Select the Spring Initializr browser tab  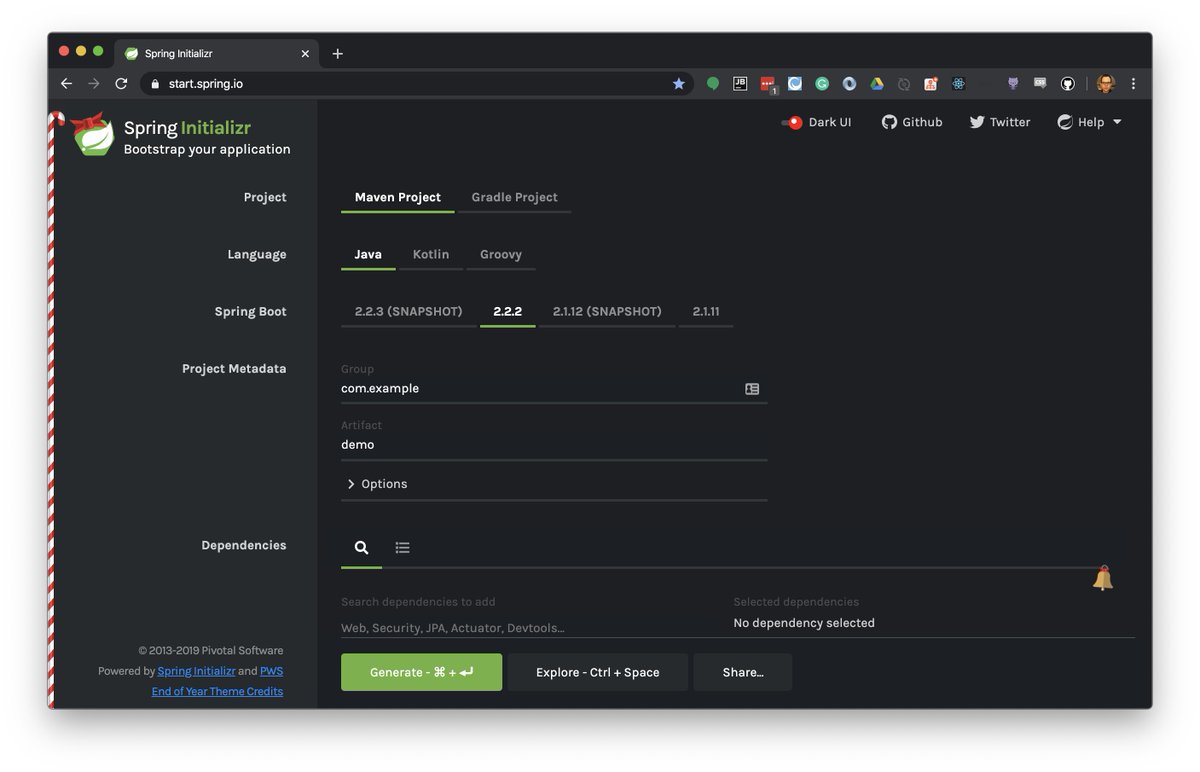point(217,54)
